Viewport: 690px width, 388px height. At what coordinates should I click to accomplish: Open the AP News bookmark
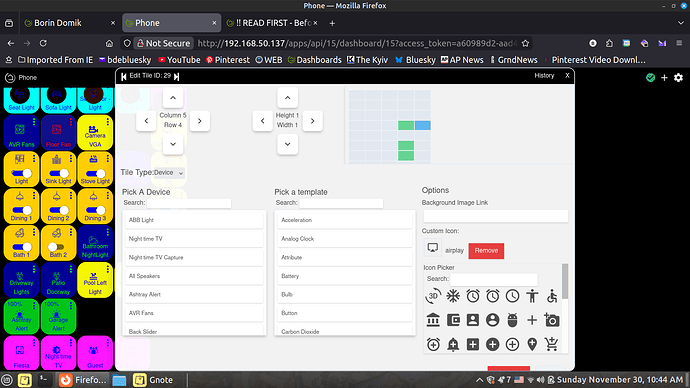pos(462,60)
